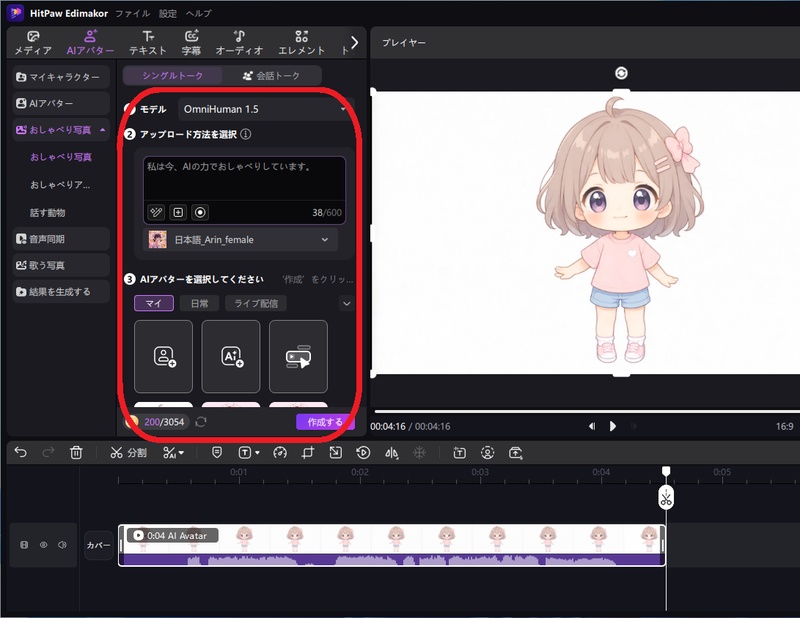Open the OmniHuman 1.5 model dropdown

[x=265, y=109]
